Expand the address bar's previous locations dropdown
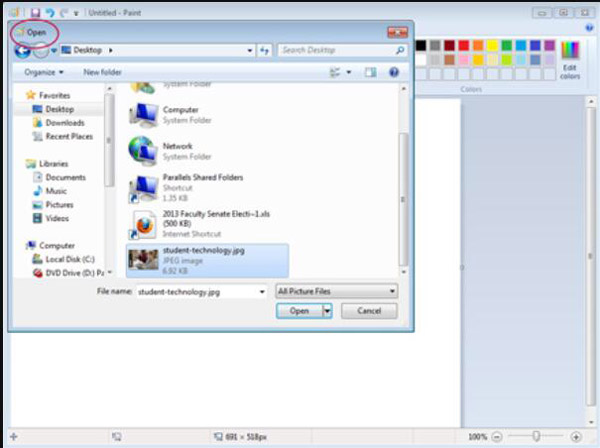 tap(250, 51)
